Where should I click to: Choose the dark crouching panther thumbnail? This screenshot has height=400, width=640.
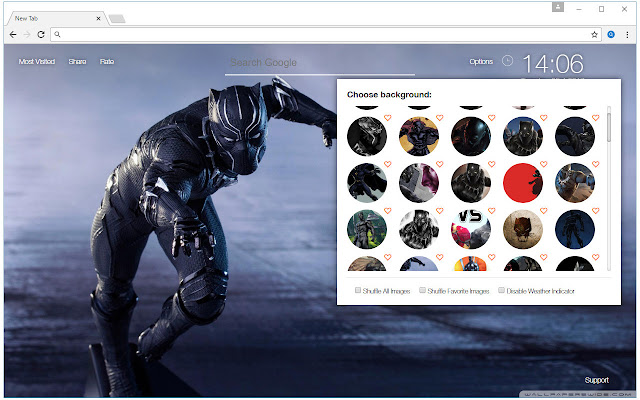[x=575, y=136]
